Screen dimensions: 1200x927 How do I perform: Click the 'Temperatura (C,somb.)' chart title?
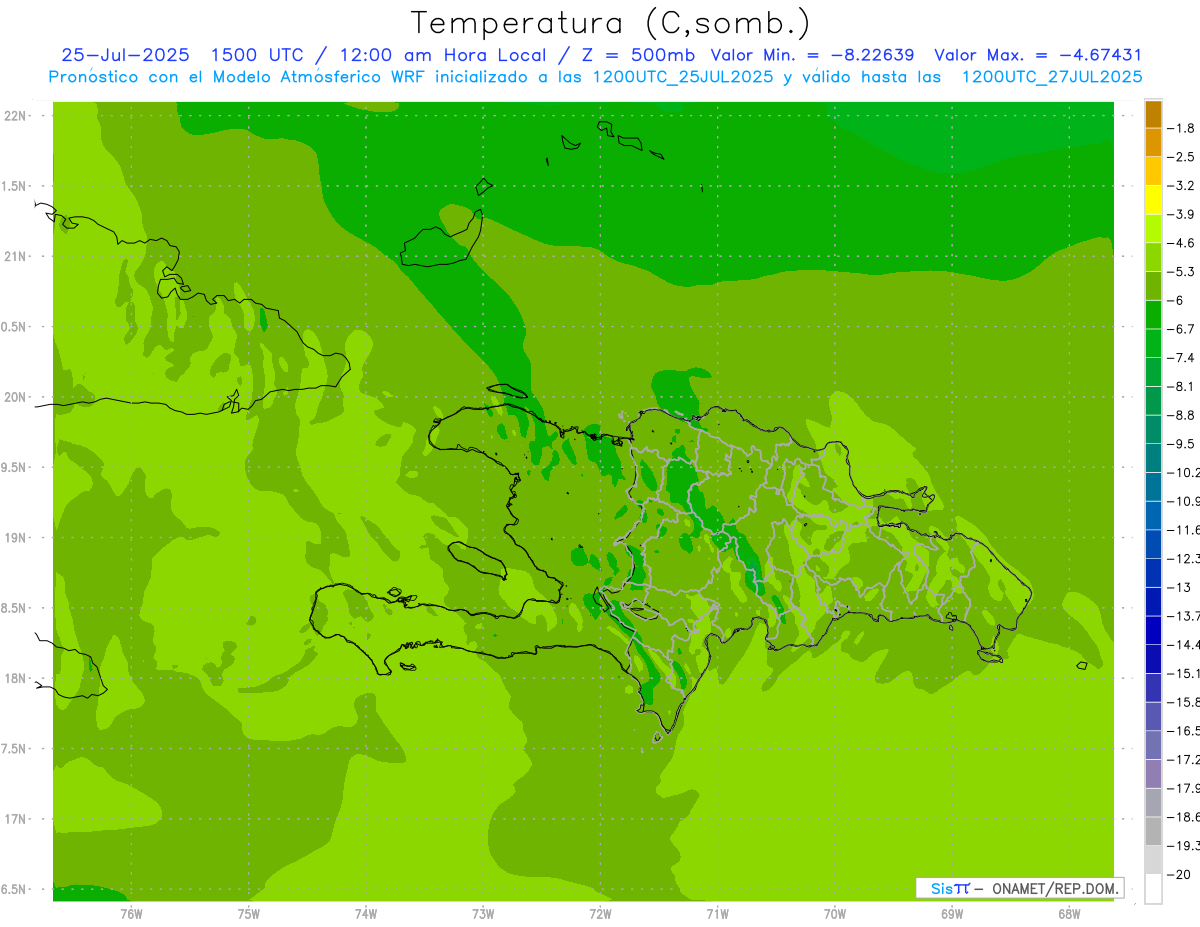tap(610, 23)
